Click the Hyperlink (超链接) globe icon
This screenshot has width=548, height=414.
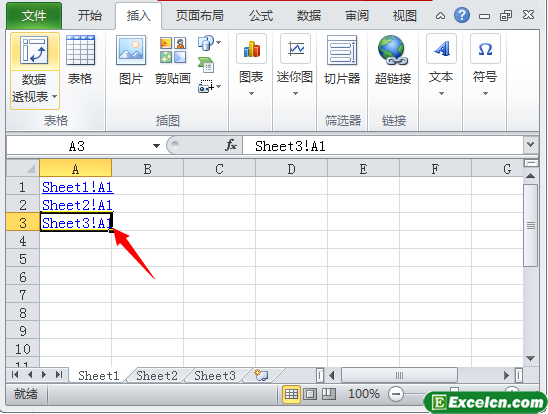click(392, 50)
